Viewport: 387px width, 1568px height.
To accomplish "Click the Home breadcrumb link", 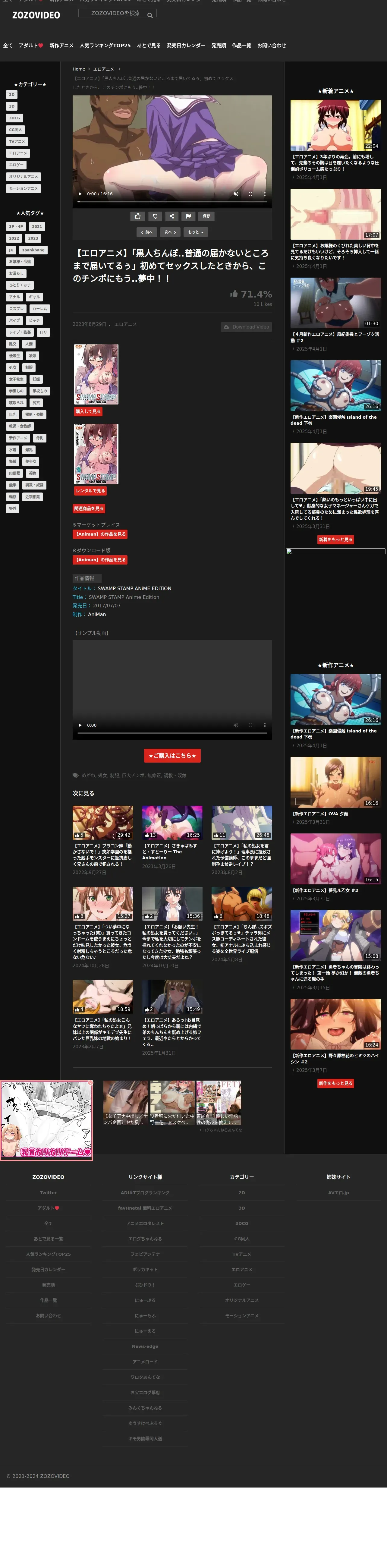I will [x=79, y=69].
